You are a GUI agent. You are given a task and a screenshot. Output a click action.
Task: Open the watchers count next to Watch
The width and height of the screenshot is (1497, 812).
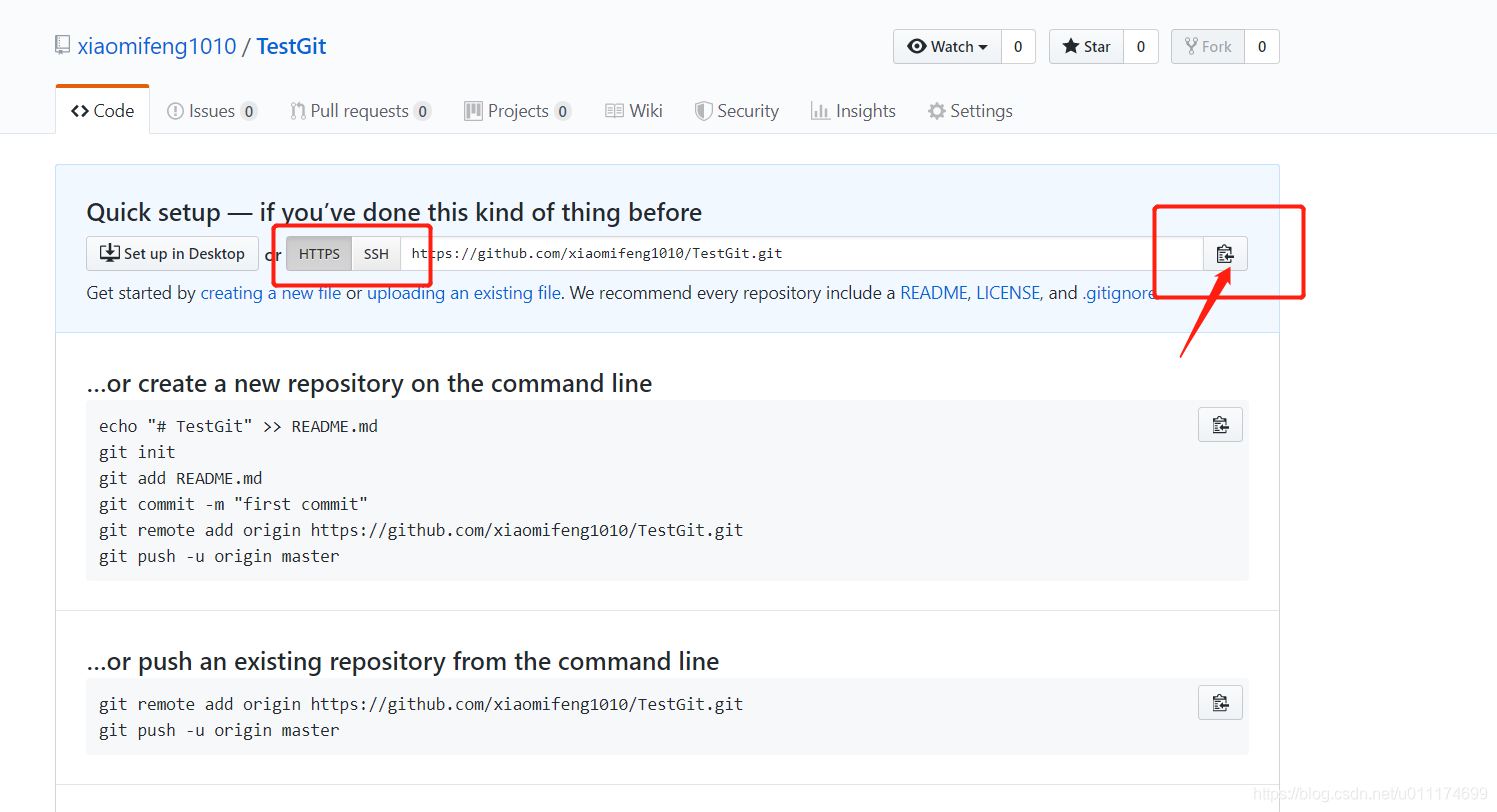tap(1018, 46)
